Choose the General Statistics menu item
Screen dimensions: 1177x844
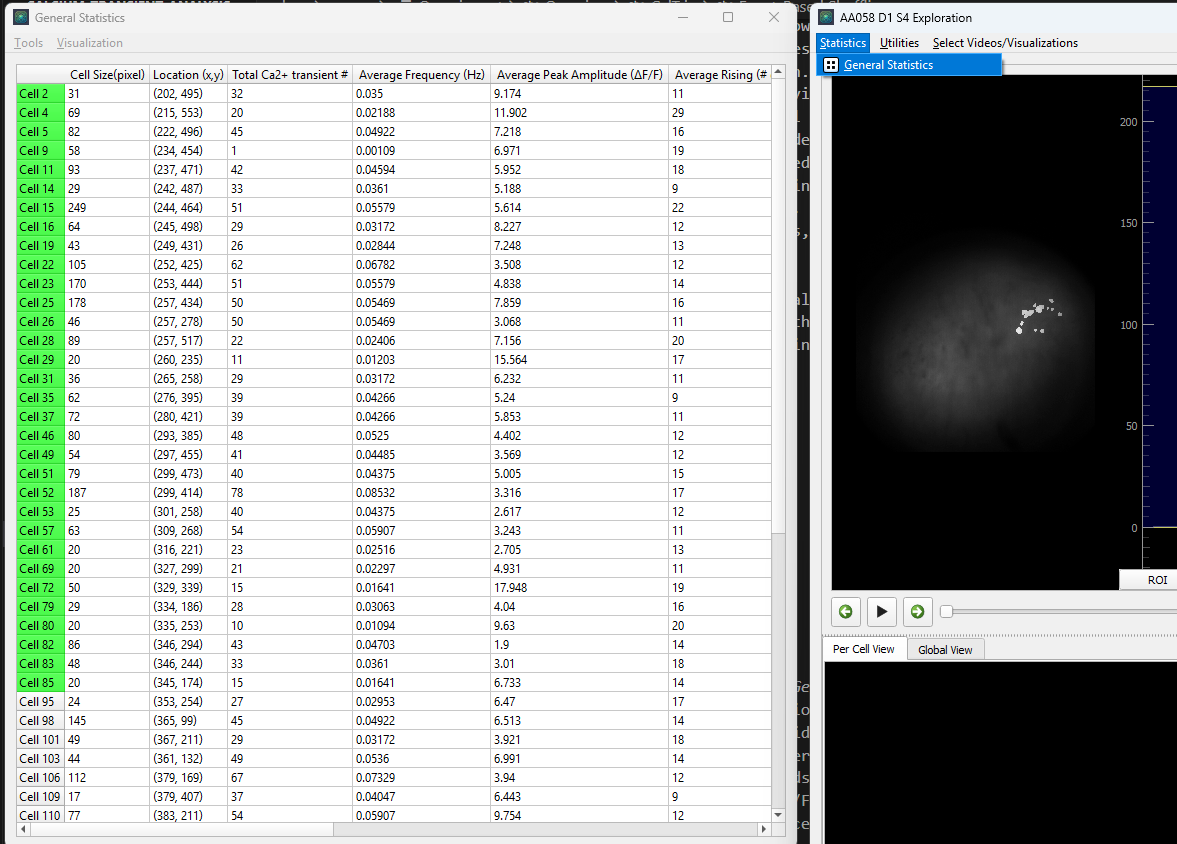(x=909, y=65)
